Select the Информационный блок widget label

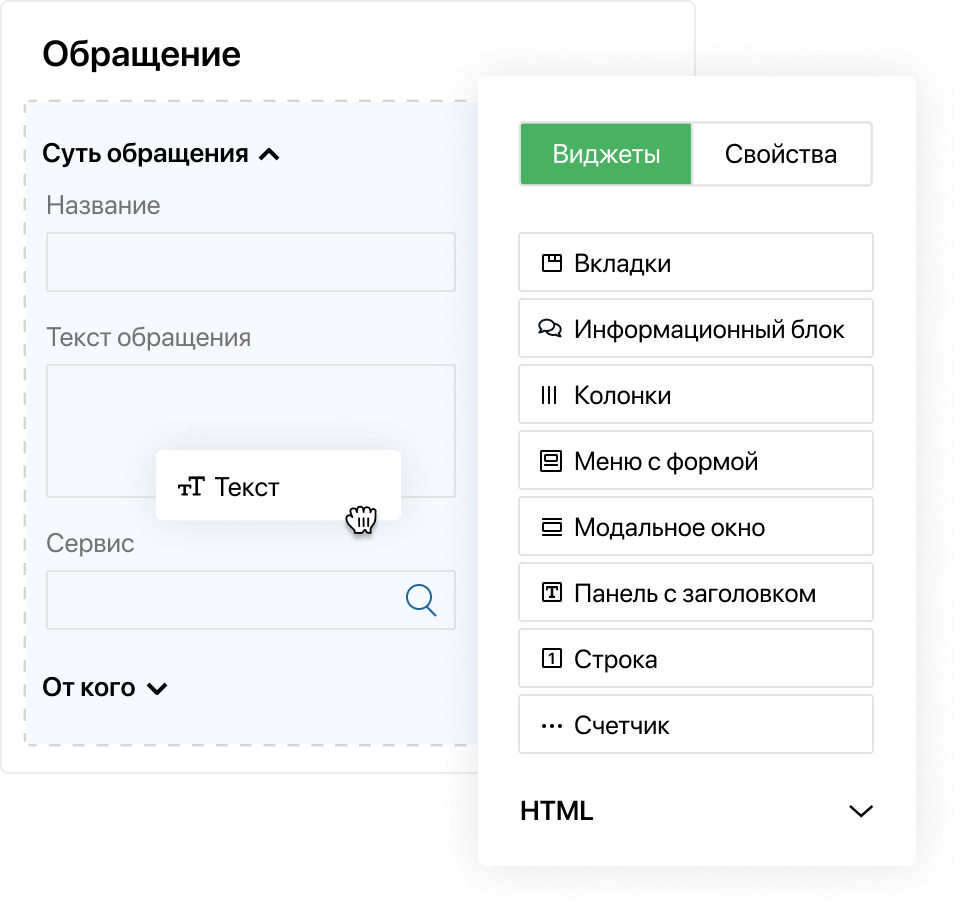pyautogui.click(x=709, y=330)
